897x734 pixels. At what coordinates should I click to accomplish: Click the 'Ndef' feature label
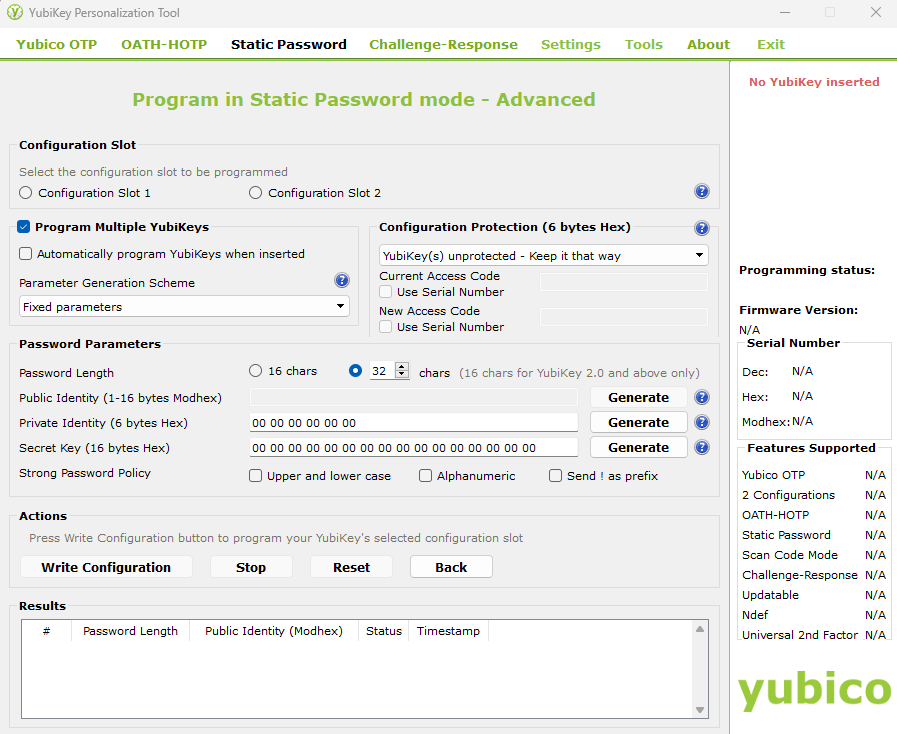pos(755,615)
